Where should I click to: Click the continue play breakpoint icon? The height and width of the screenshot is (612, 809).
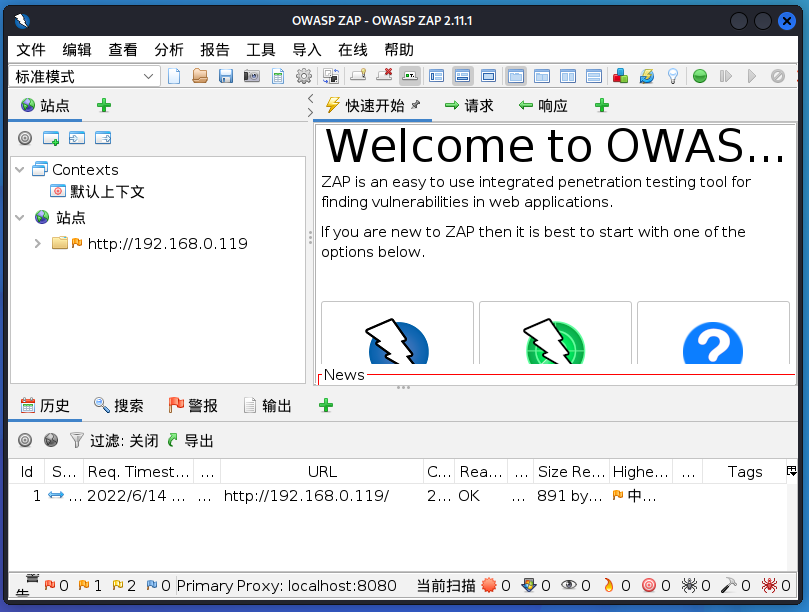pos(752,76)
